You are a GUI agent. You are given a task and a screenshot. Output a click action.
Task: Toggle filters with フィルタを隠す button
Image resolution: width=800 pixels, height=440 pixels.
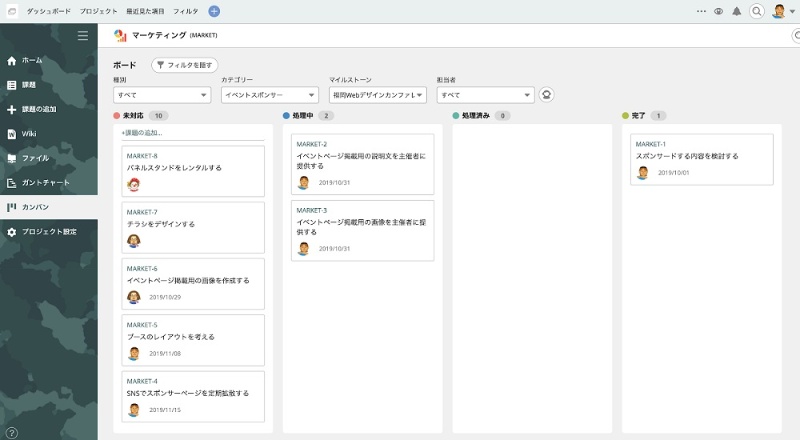(184, 64)
